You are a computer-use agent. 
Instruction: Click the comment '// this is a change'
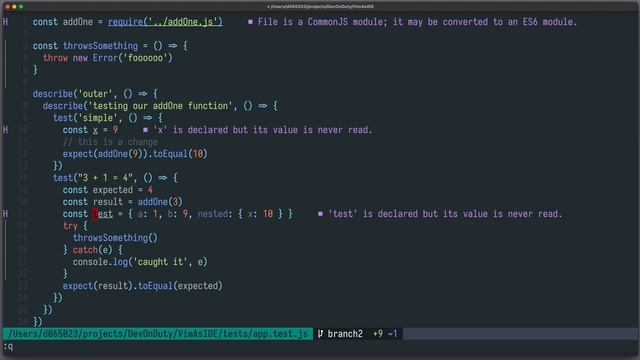click(110, 142)
